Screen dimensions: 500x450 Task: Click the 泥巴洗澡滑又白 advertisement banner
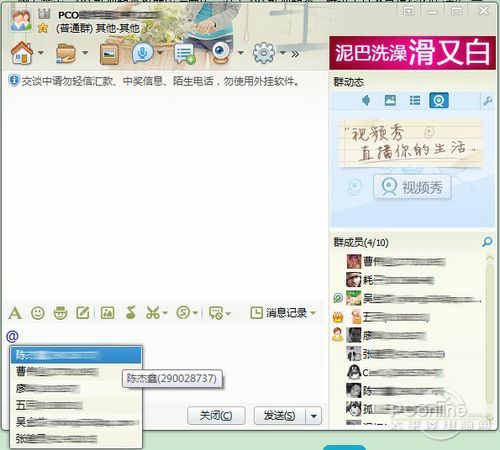click(x=412, y=53)
